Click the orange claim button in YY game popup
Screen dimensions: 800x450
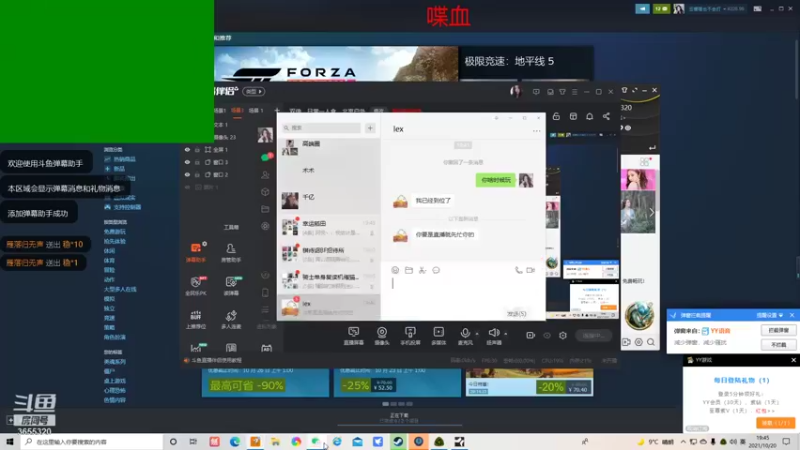point(776,423)
